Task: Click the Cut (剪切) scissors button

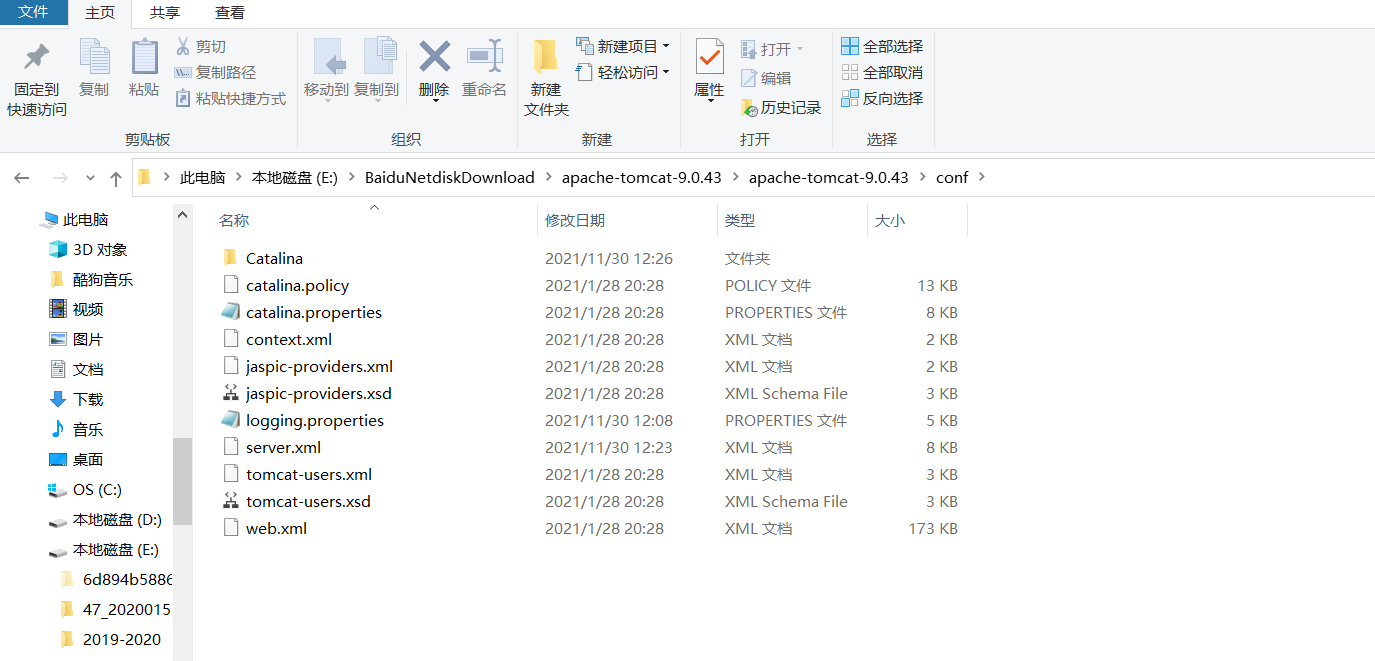Action: pyautogui.click(x=201, y=46)
